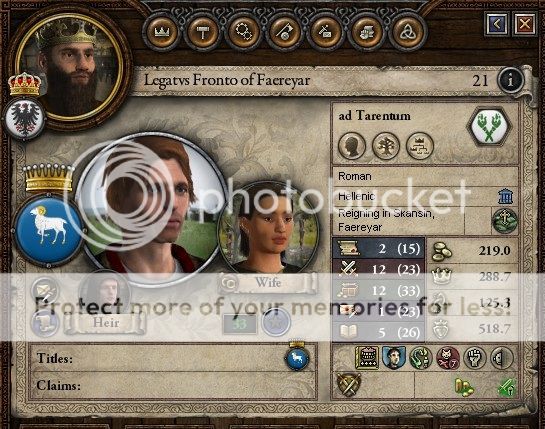Select the character head silhouette icon

click(x=352, y=146)
